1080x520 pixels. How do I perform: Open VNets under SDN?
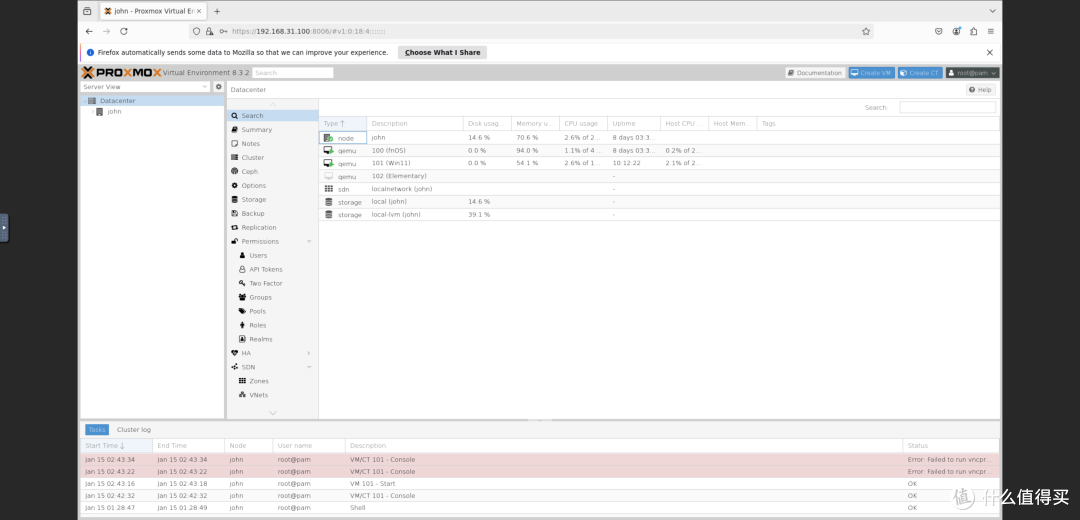[273, 395]
